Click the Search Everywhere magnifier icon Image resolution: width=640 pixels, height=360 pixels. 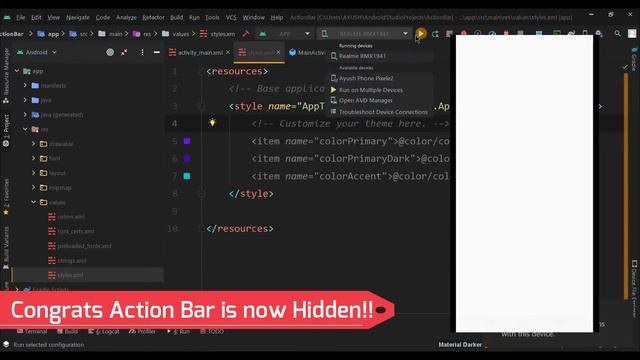617,33
